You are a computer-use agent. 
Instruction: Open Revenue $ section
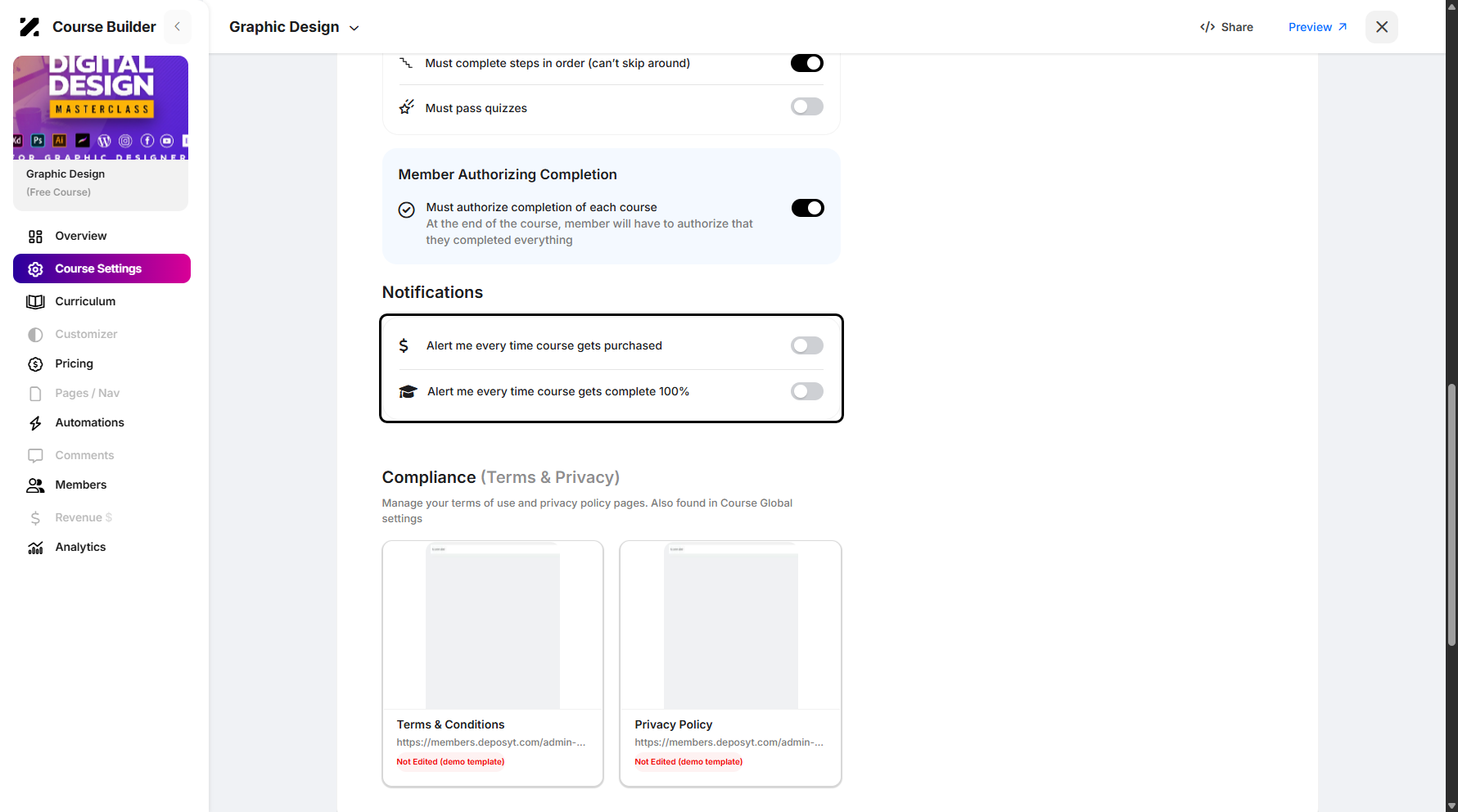(84, 517)
